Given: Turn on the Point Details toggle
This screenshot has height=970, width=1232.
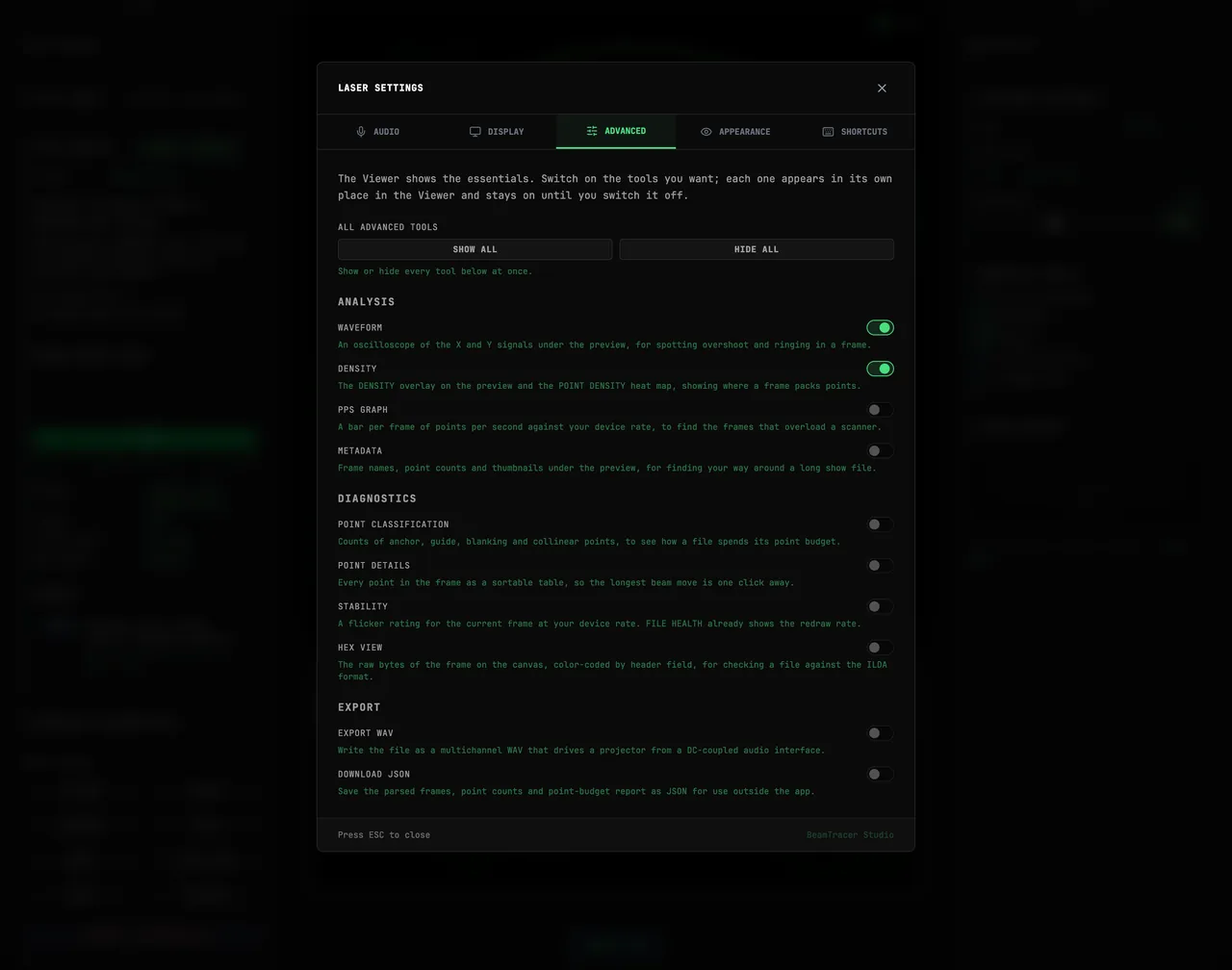Looking at the screenshot, I should pos(880,566).
